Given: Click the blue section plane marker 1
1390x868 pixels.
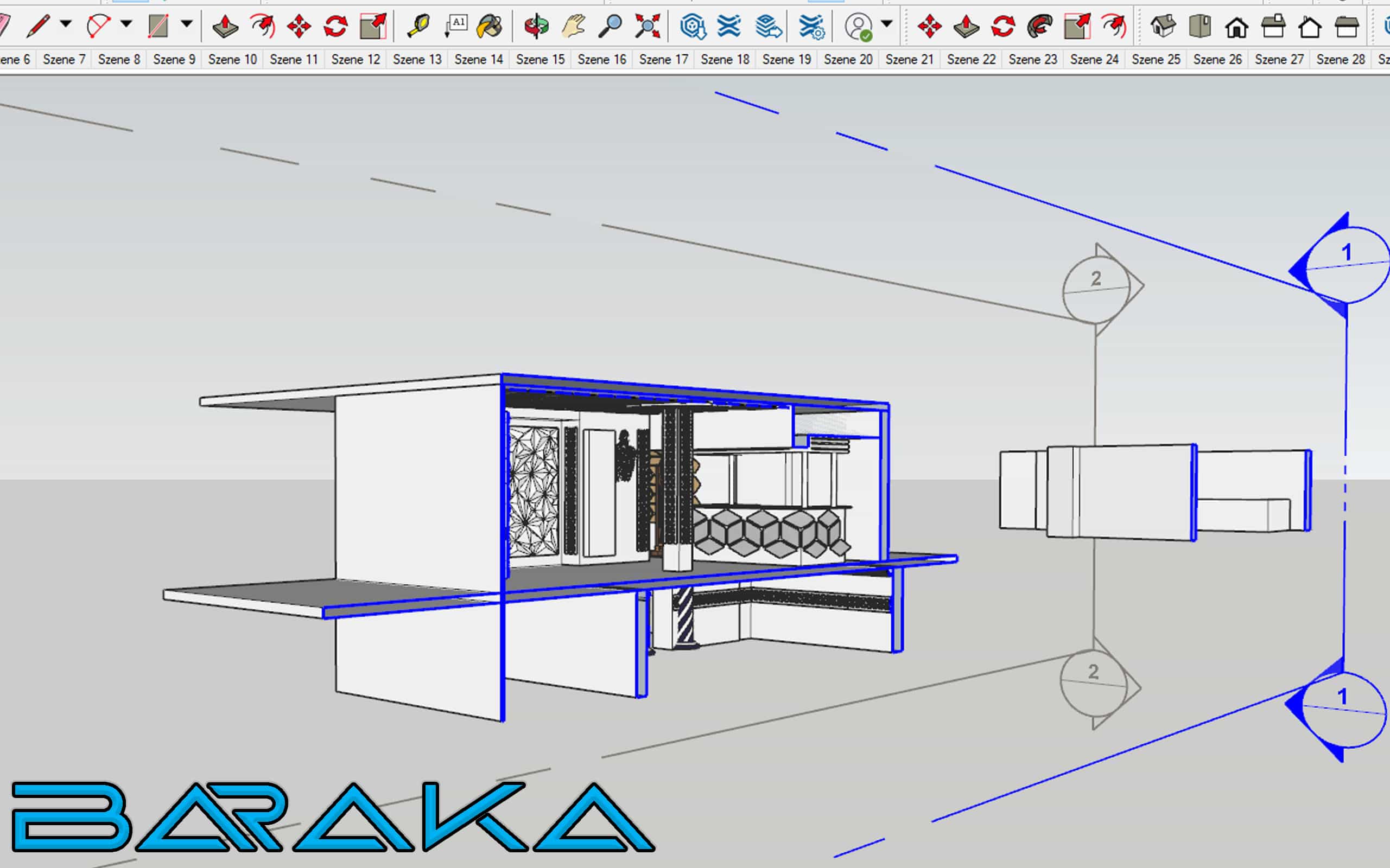Looking at the screenshot, I should click(1346, 253).
